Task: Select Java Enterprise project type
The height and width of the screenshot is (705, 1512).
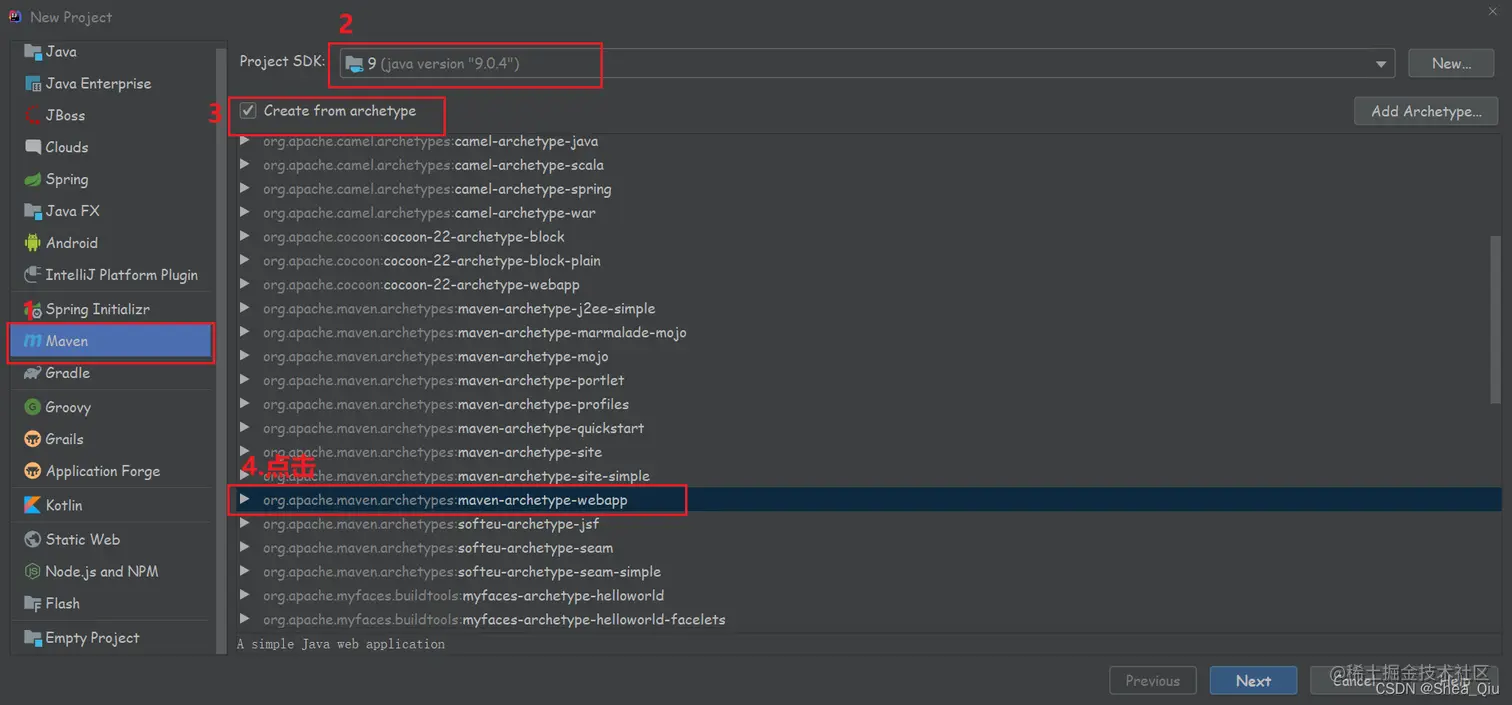Action: pyautogui.click(x=112, y=84)
